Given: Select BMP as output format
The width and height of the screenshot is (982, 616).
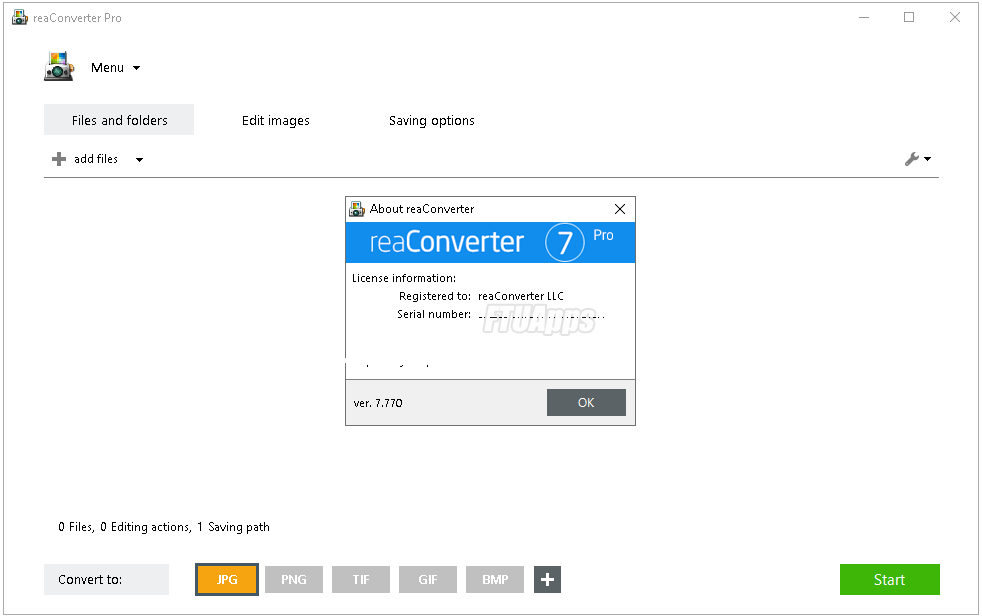Looking at the screenshot, I should (495, 580).
